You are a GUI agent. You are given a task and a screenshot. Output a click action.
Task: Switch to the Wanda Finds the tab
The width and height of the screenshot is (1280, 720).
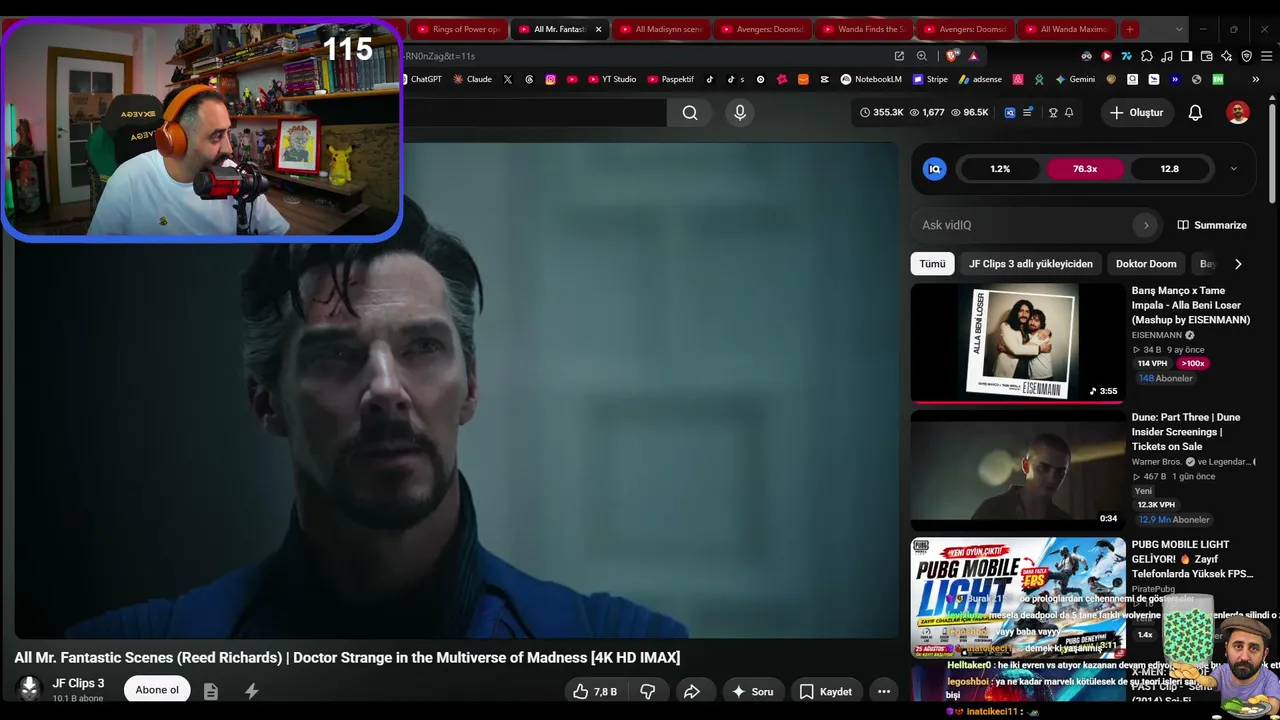coord(865,29)
